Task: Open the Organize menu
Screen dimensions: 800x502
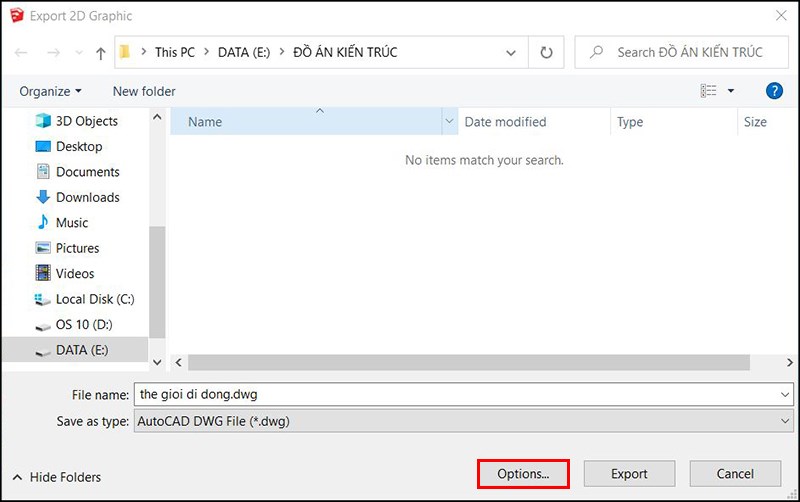Action: [51, 91]
